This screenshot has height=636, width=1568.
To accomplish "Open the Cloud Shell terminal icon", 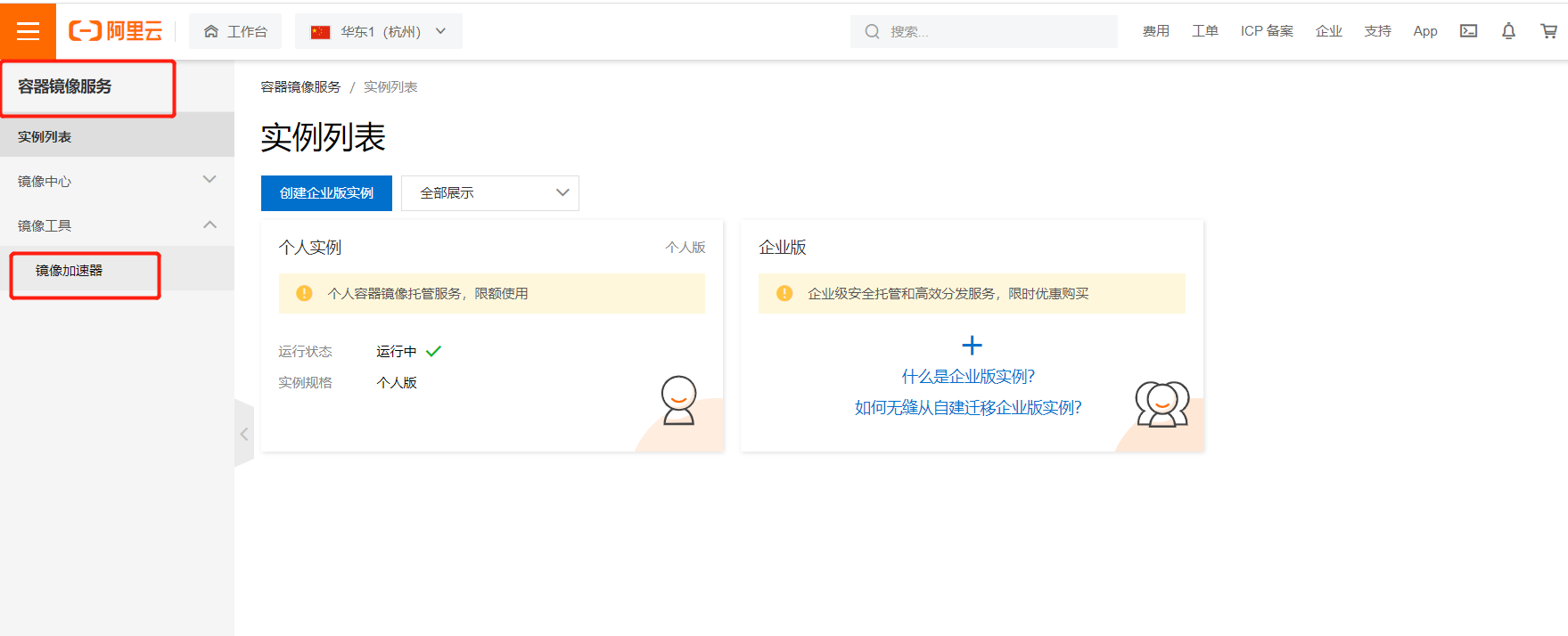I will 1468,31.
